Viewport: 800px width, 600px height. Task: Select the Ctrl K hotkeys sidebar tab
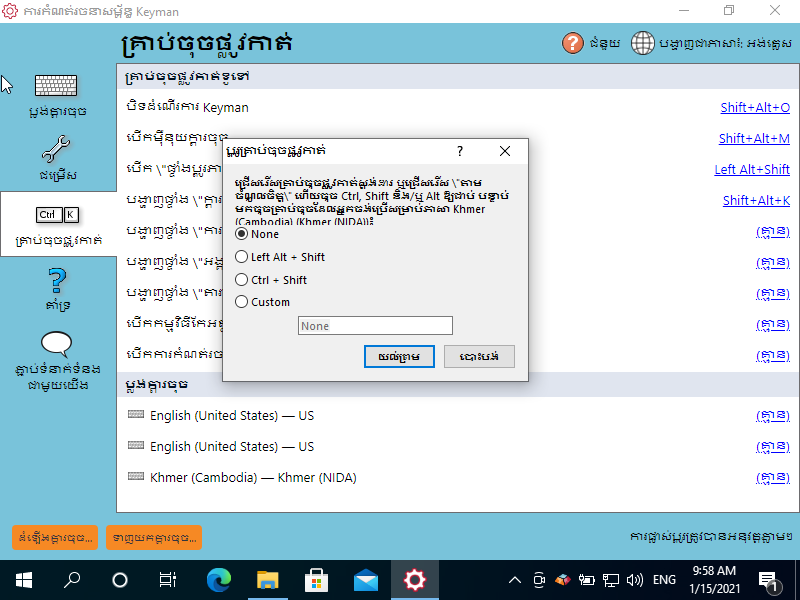58,225
